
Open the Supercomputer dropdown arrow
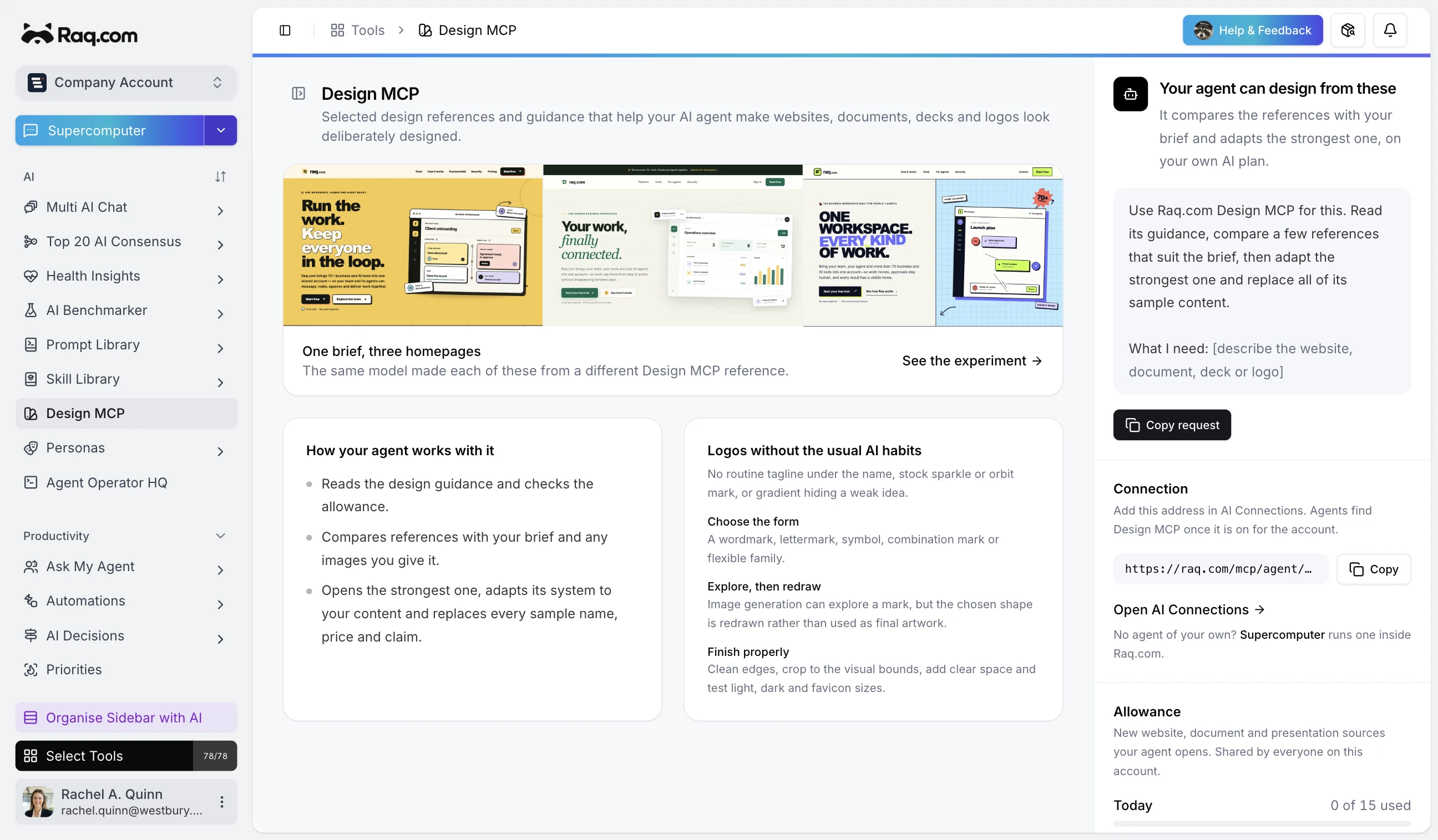coord(221,131)
